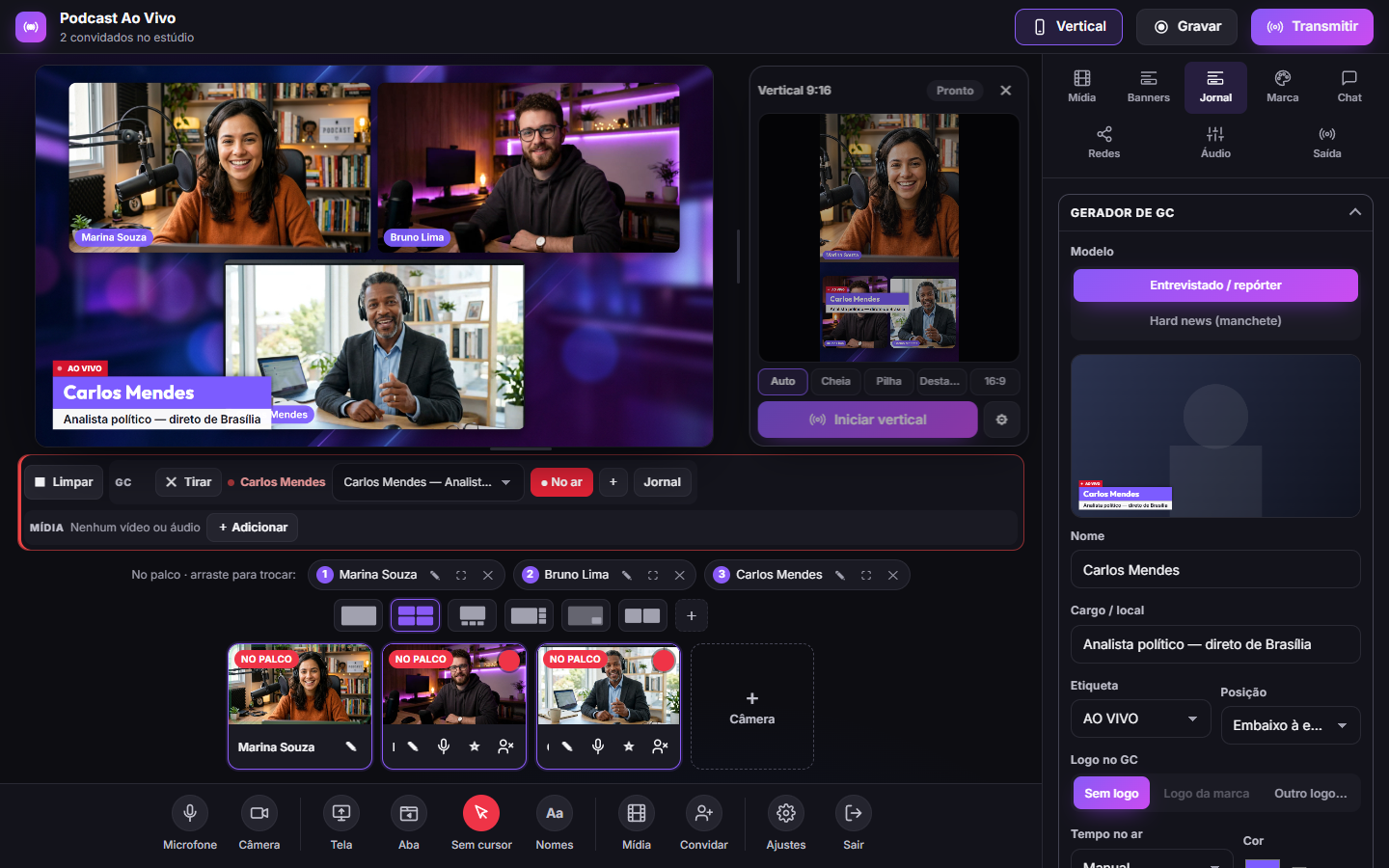Select the picture-in-picture layout
1389x868 pixels.
pos(586,615)
